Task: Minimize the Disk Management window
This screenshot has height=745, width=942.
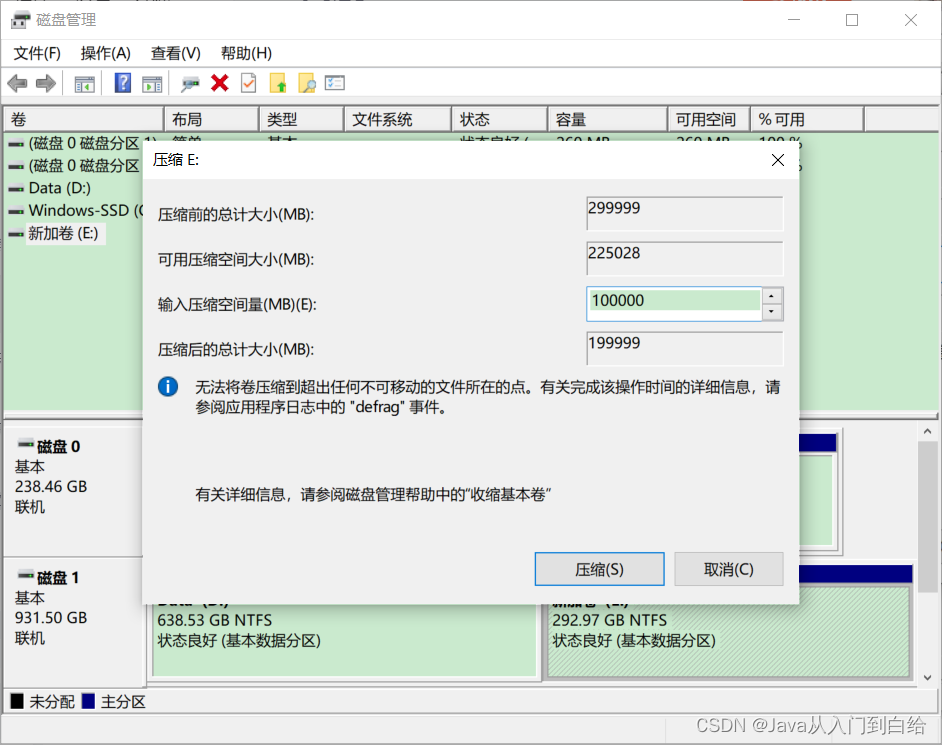Action: [794, 20]
